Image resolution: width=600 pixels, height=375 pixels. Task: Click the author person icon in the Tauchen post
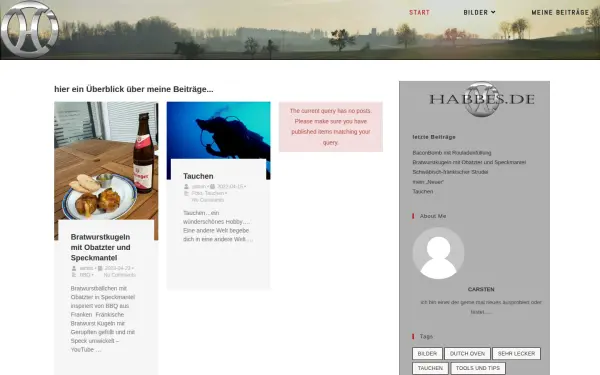(186, 186)
